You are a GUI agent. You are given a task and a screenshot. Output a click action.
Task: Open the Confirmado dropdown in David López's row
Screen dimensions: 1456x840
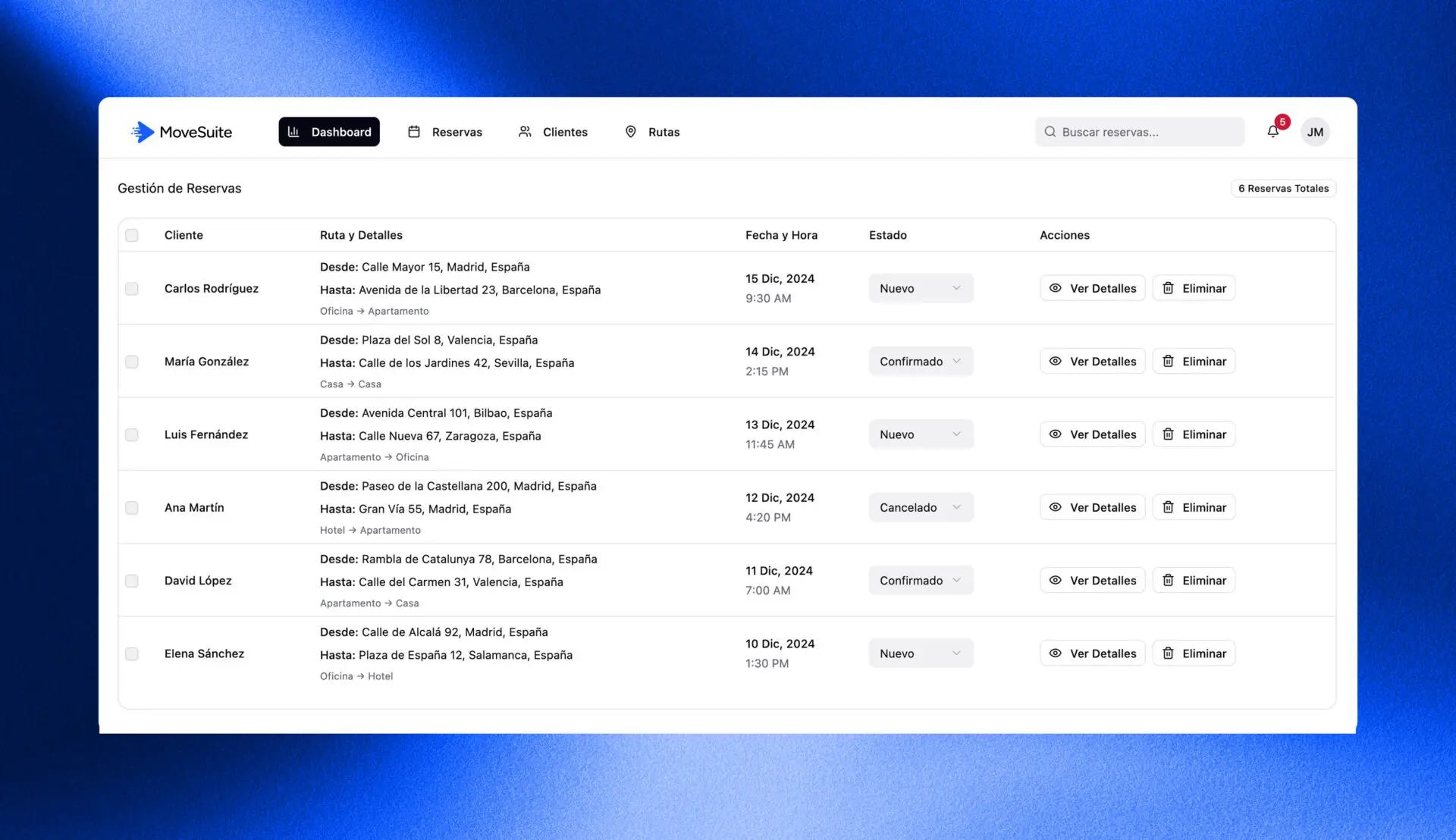click(921, 581)
